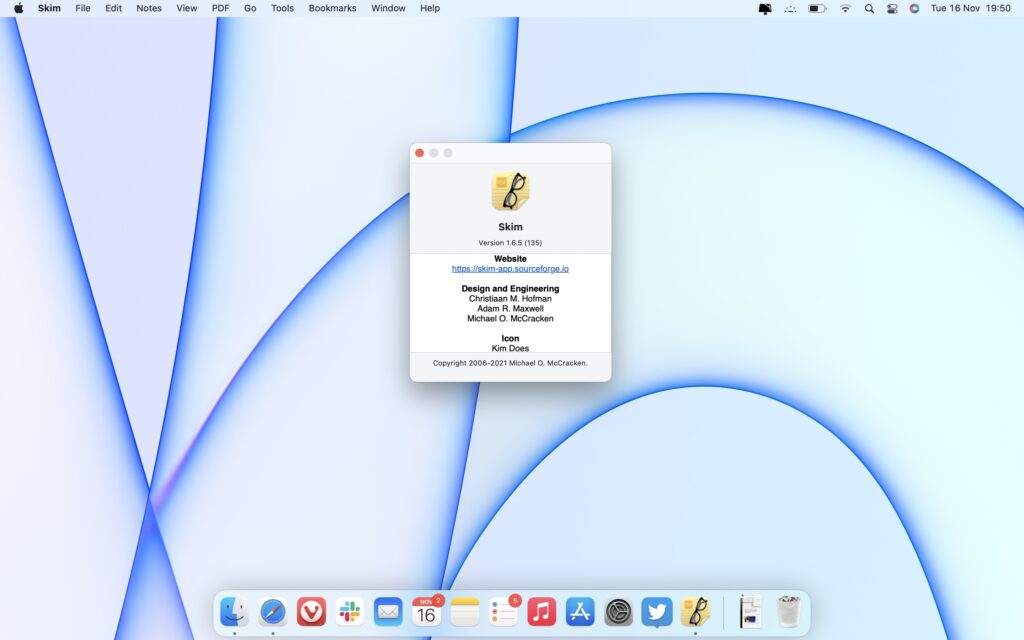Open Slack from the Dock

point(349,611)
